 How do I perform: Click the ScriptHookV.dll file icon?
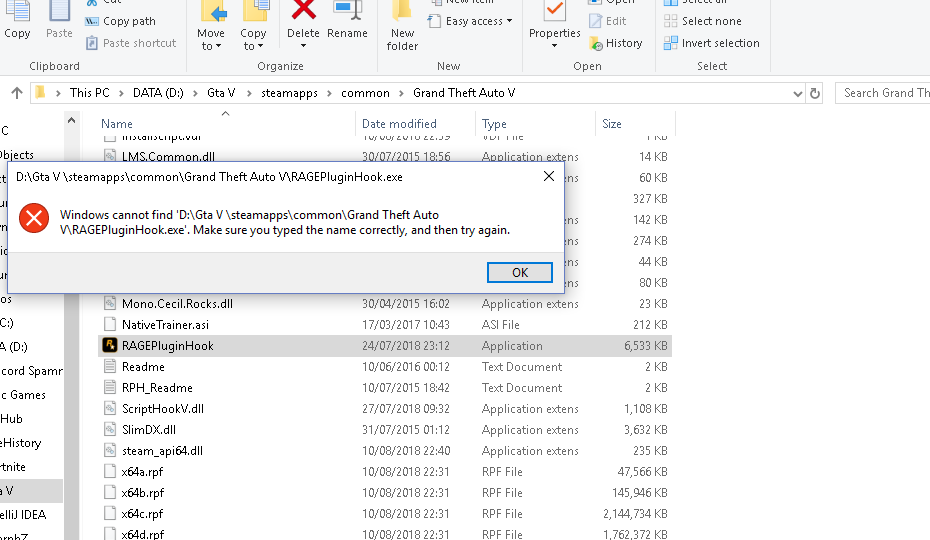[110, 408]
